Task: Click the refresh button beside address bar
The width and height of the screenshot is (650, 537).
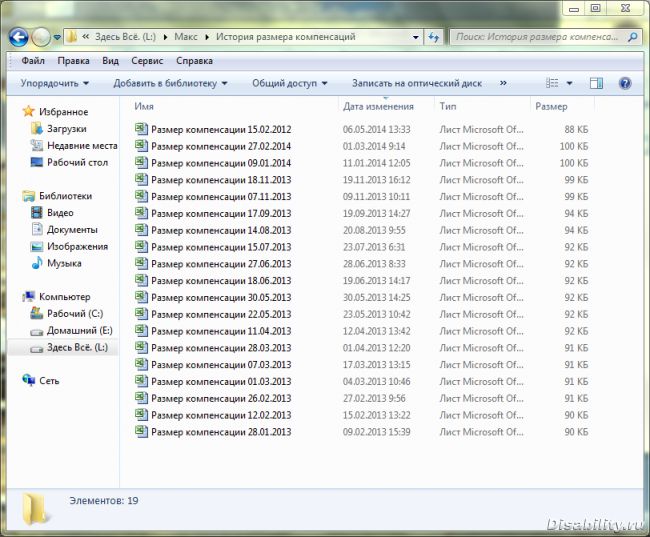Action: coord(434,37)
